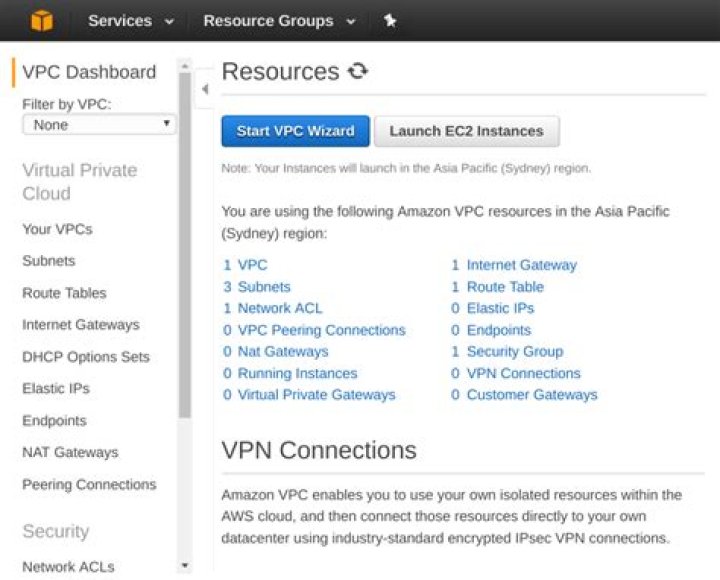Open the Services dropdown menu
The image size is (720, 580).
point(130,21)
